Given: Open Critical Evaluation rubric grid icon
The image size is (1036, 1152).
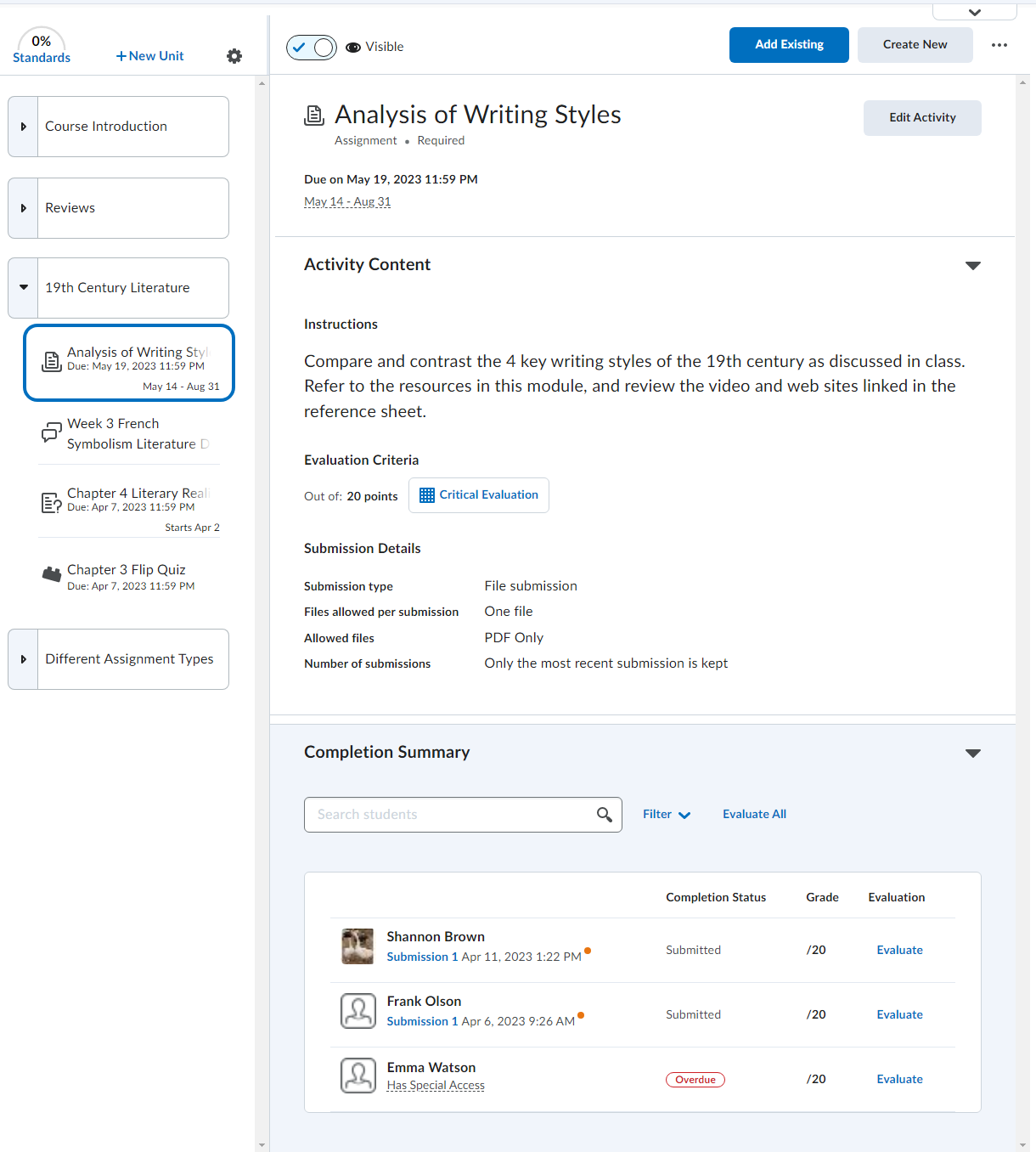Looking at the screenshot, I should pos(427,495).
